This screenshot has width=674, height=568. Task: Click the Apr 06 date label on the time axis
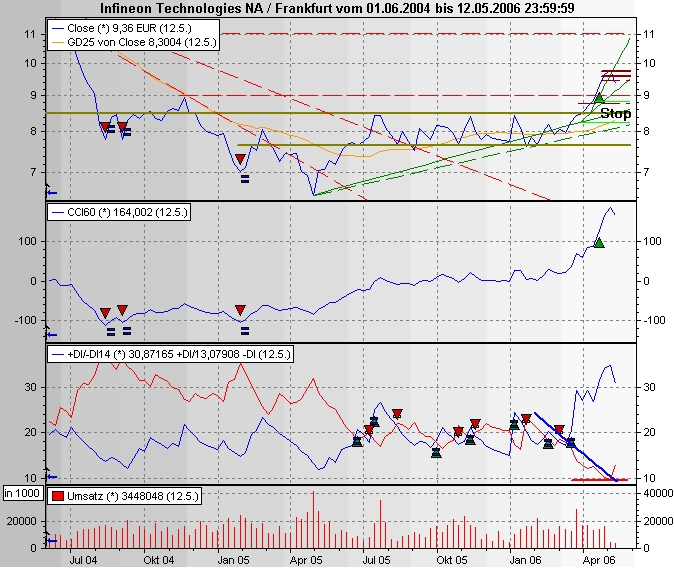[599, 560]
